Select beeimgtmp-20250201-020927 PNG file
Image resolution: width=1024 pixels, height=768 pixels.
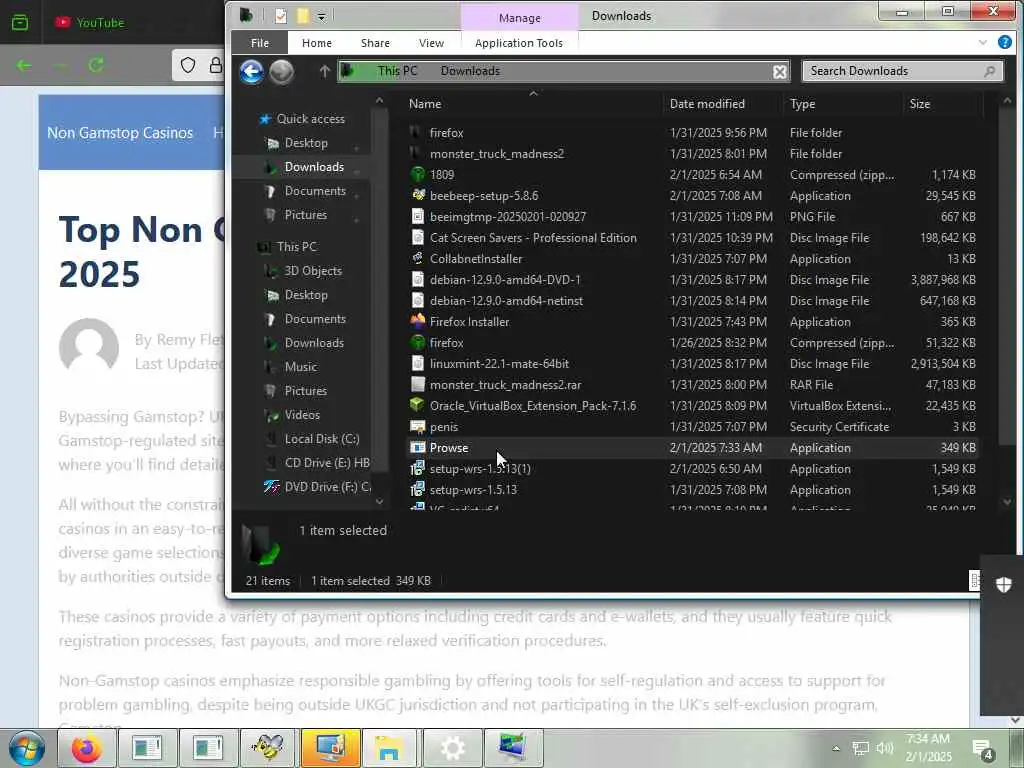coord(507,217)
